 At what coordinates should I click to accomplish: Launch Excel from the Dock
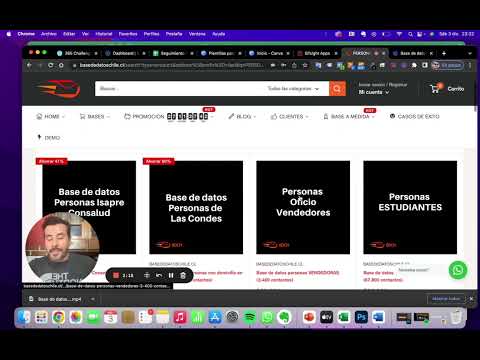344,317
